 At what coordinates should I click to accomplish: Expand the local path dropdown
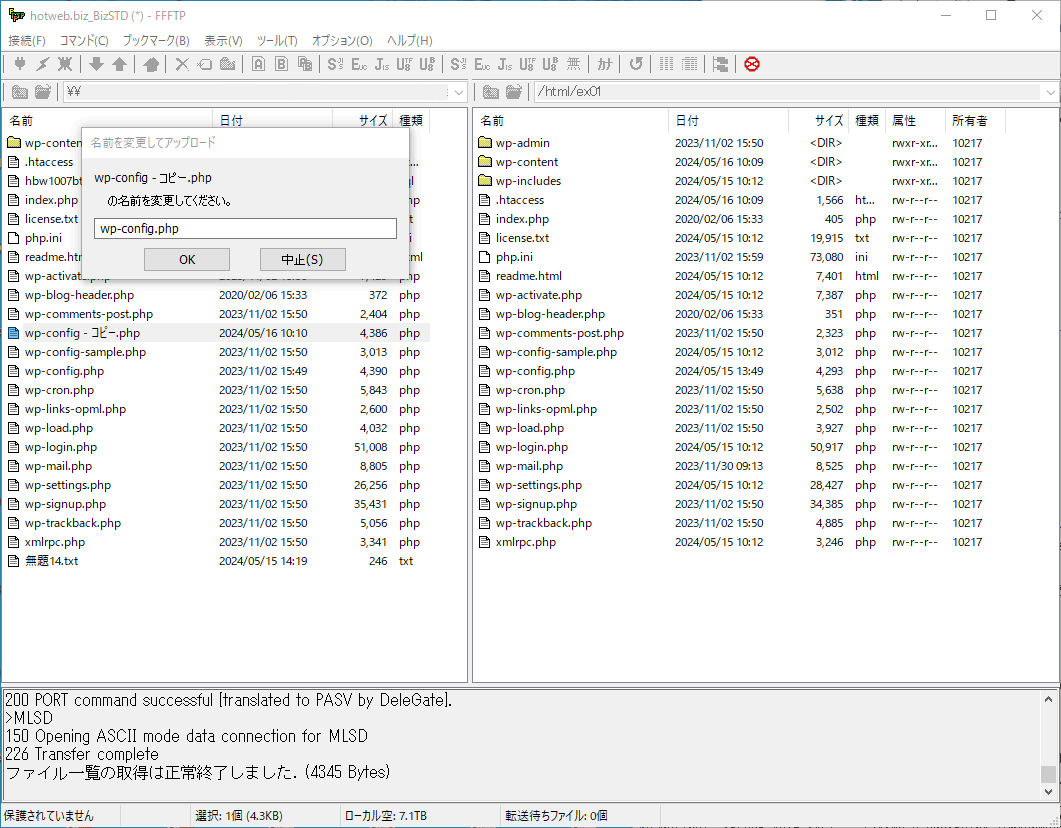(x=459, y=92)
